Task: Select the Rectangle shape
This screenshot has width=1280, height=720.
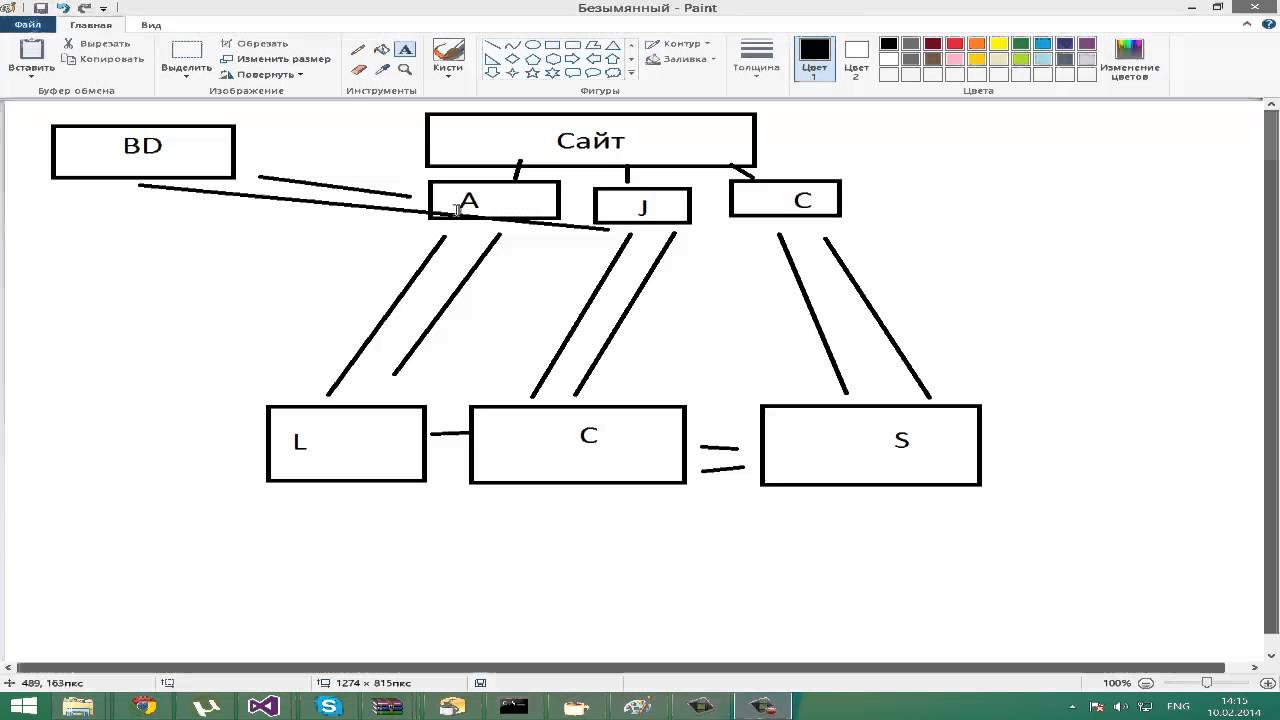Action: click(x=553, y=45)
